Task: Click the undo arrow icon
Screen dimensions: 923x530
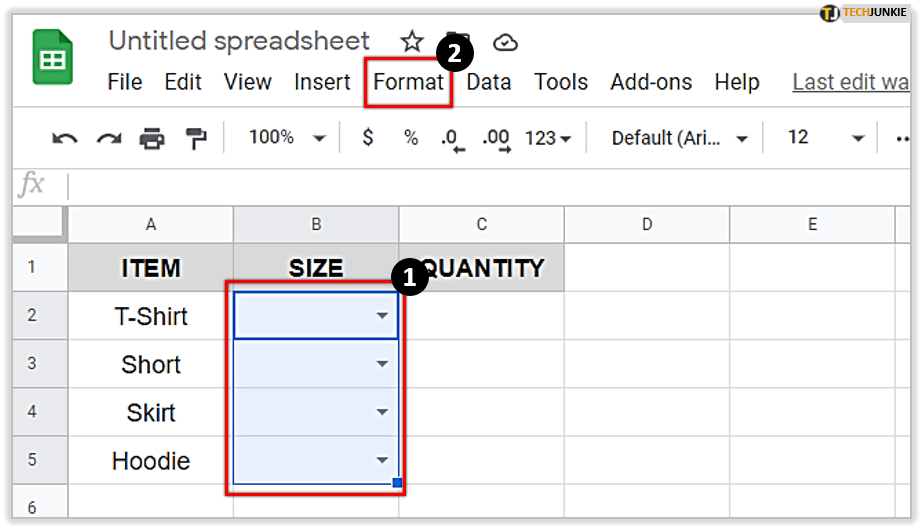Action: [x=65, y=139]
